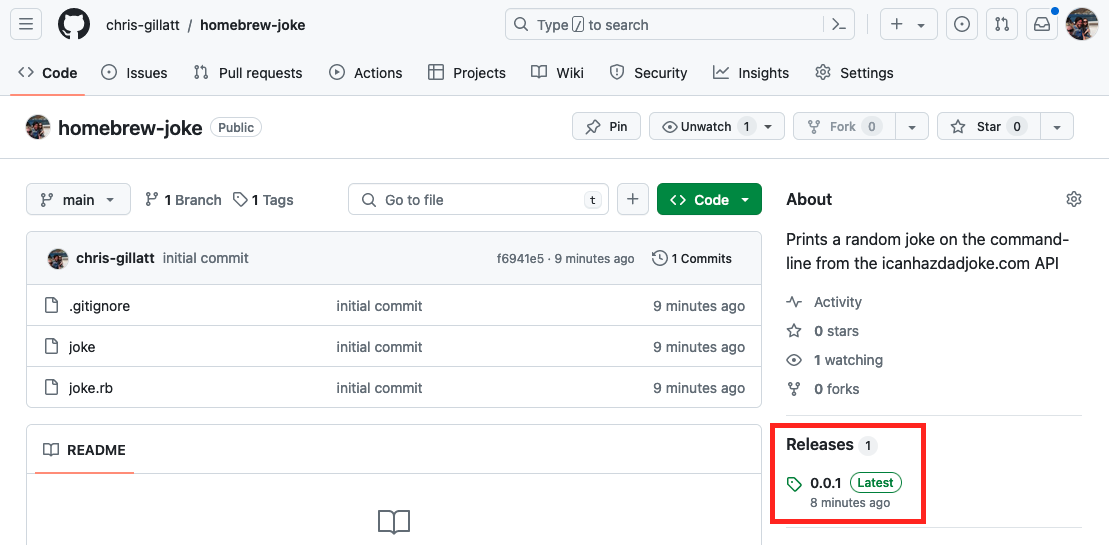Click the GitHub logo icon

pyautogui.click(x=74, y=24)
